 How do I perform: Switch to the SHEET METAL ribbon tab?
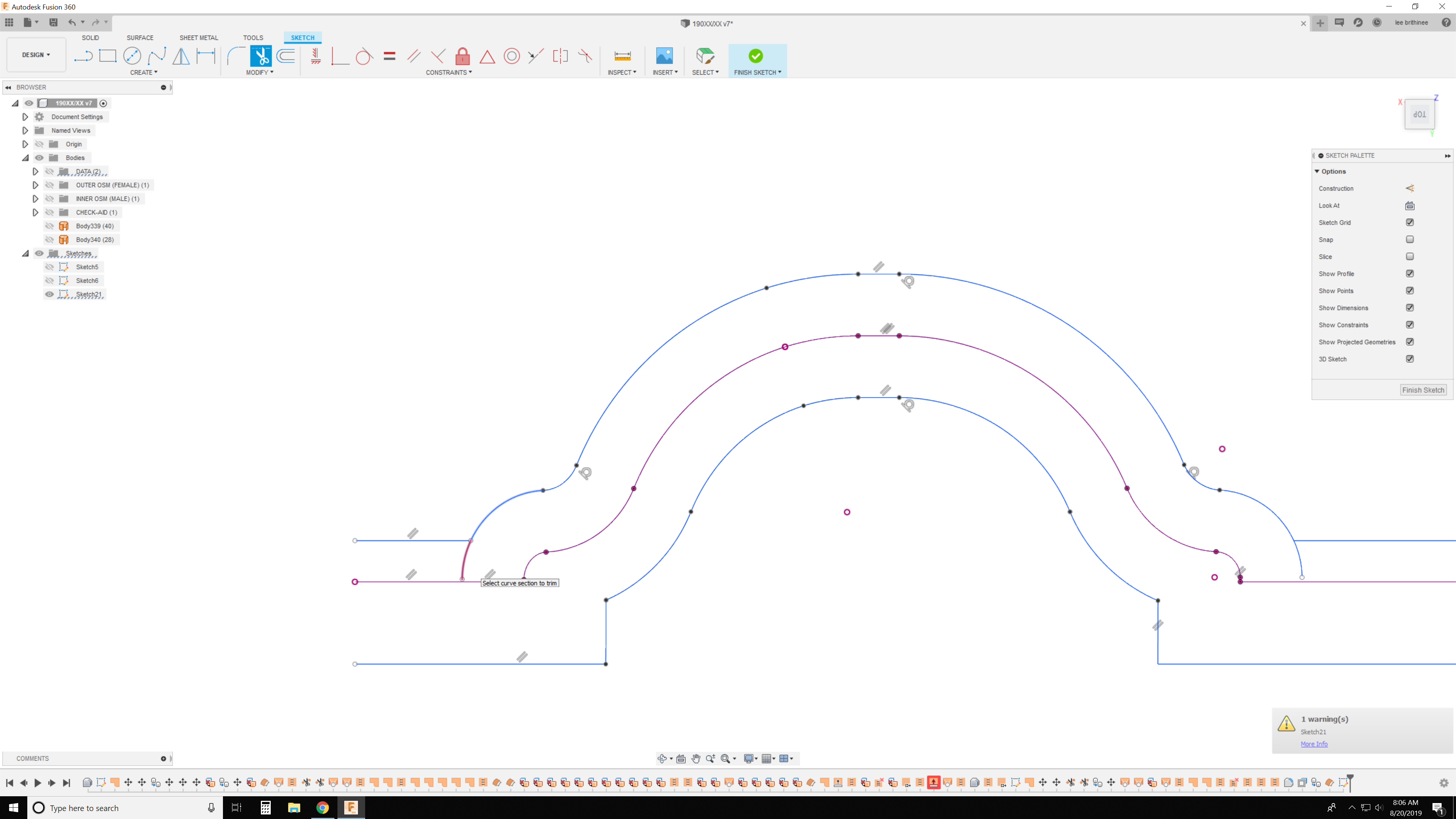(x=198, y=37)
